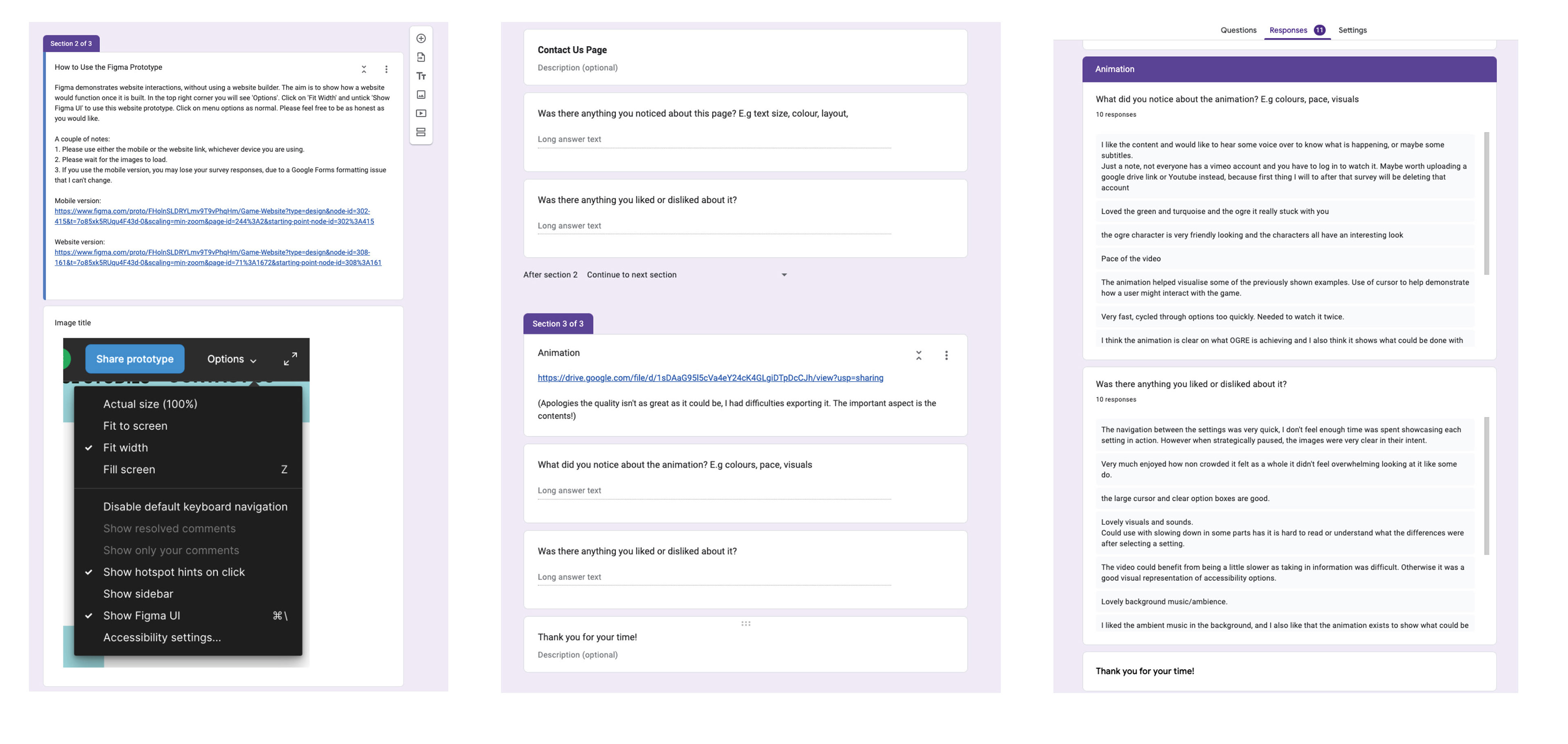Switch to the Questions tab
1568x744 pixels.
(x=1238, y=30)
